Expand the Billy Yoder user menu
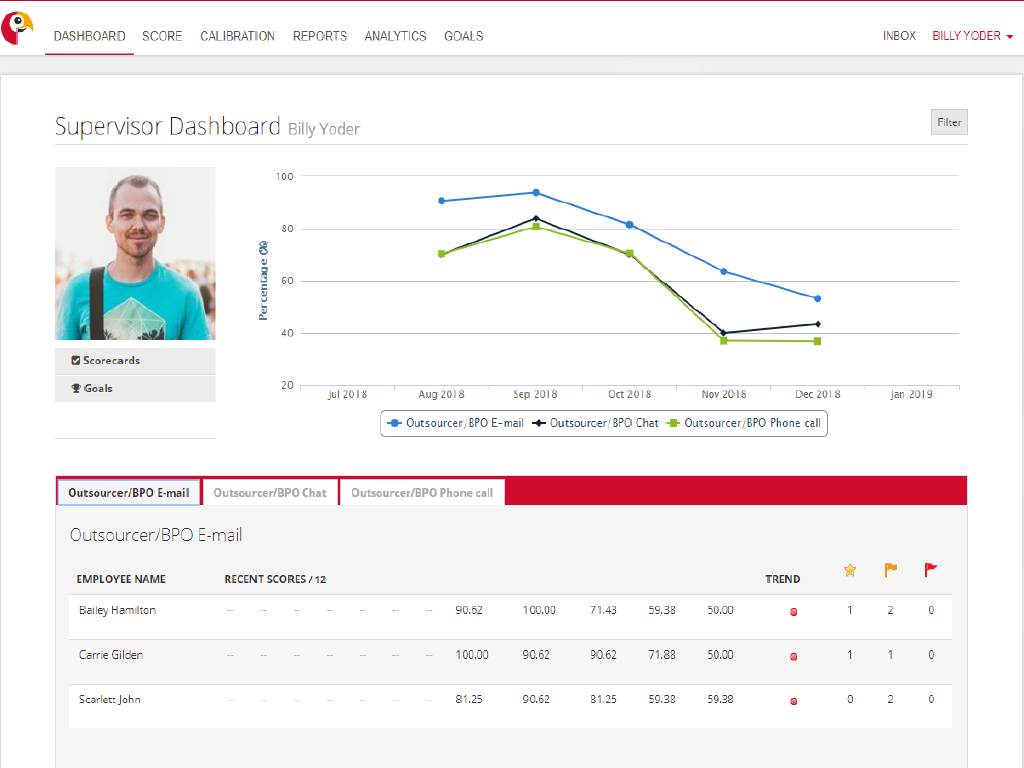 click(972, 36)
